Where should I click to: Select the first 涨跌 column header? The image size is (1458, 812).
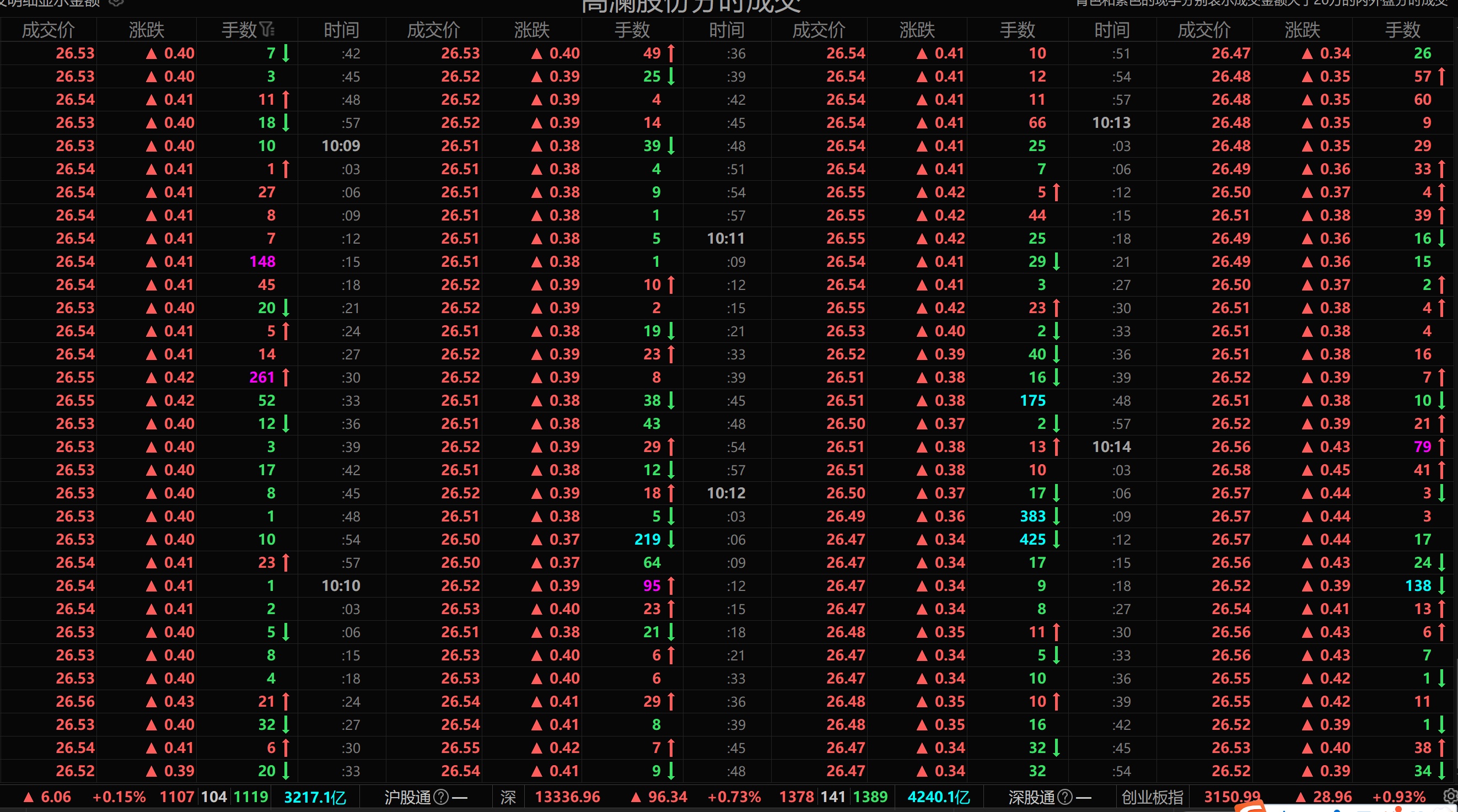coord(147,29)
